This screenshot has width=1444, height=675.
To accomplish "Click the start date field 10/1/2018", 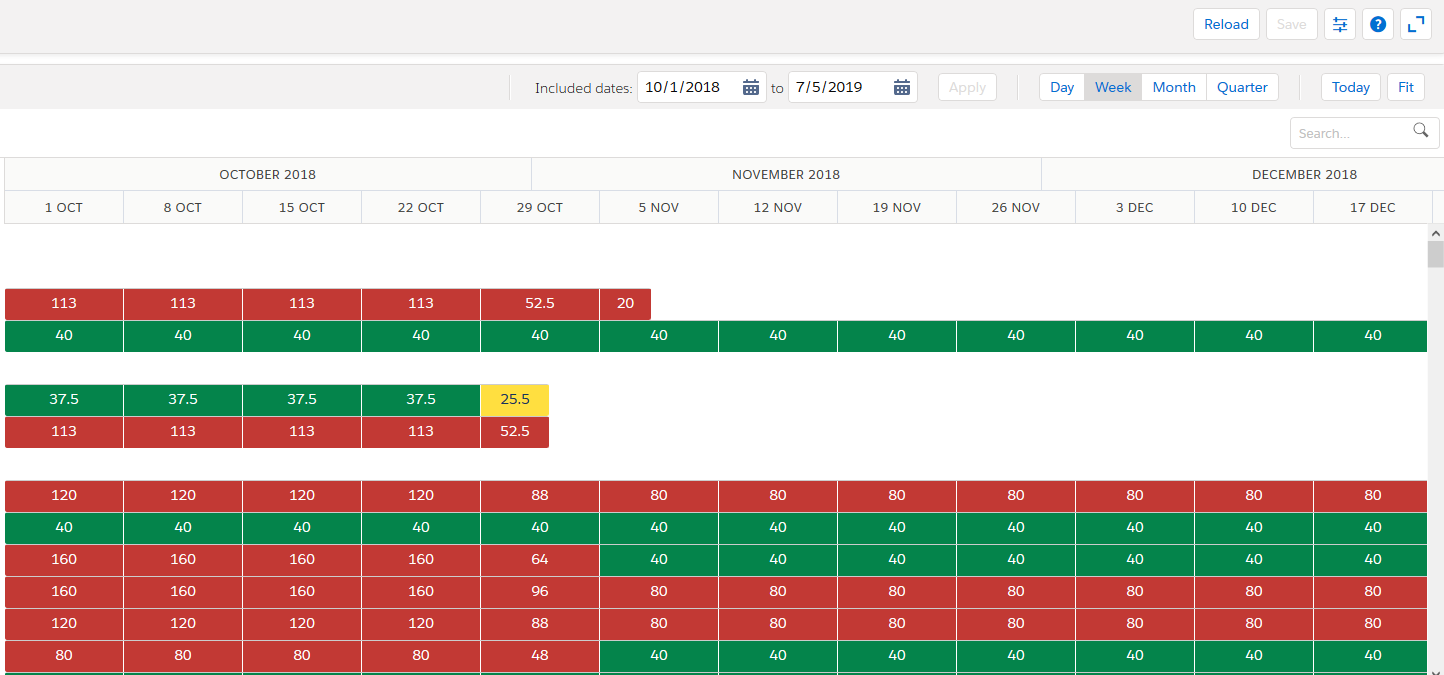I will (x=688, y=88).
